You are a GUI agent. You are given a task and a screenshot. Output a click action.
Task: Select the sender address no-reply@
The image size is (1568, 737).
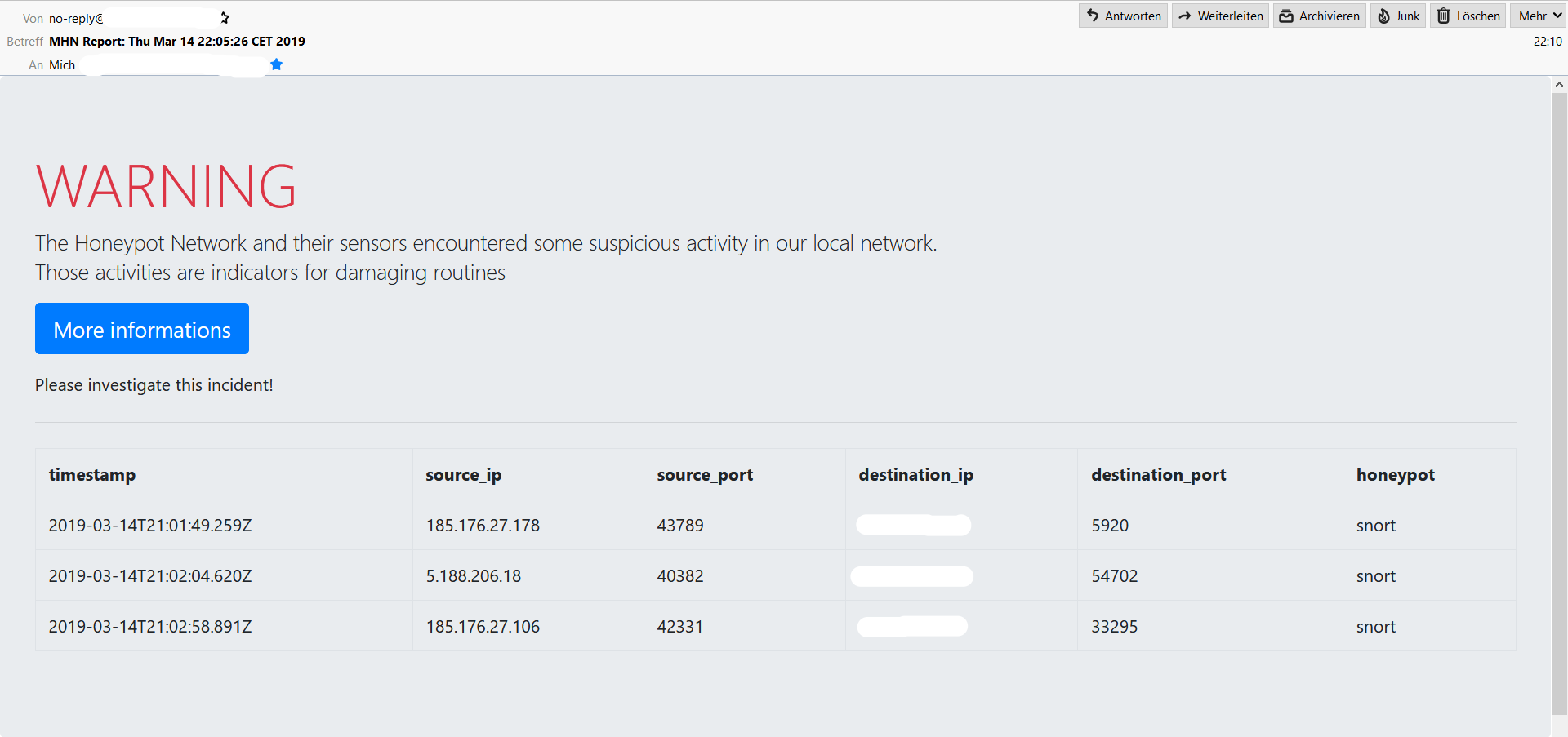pyautogui.click(x=76, y=19)
